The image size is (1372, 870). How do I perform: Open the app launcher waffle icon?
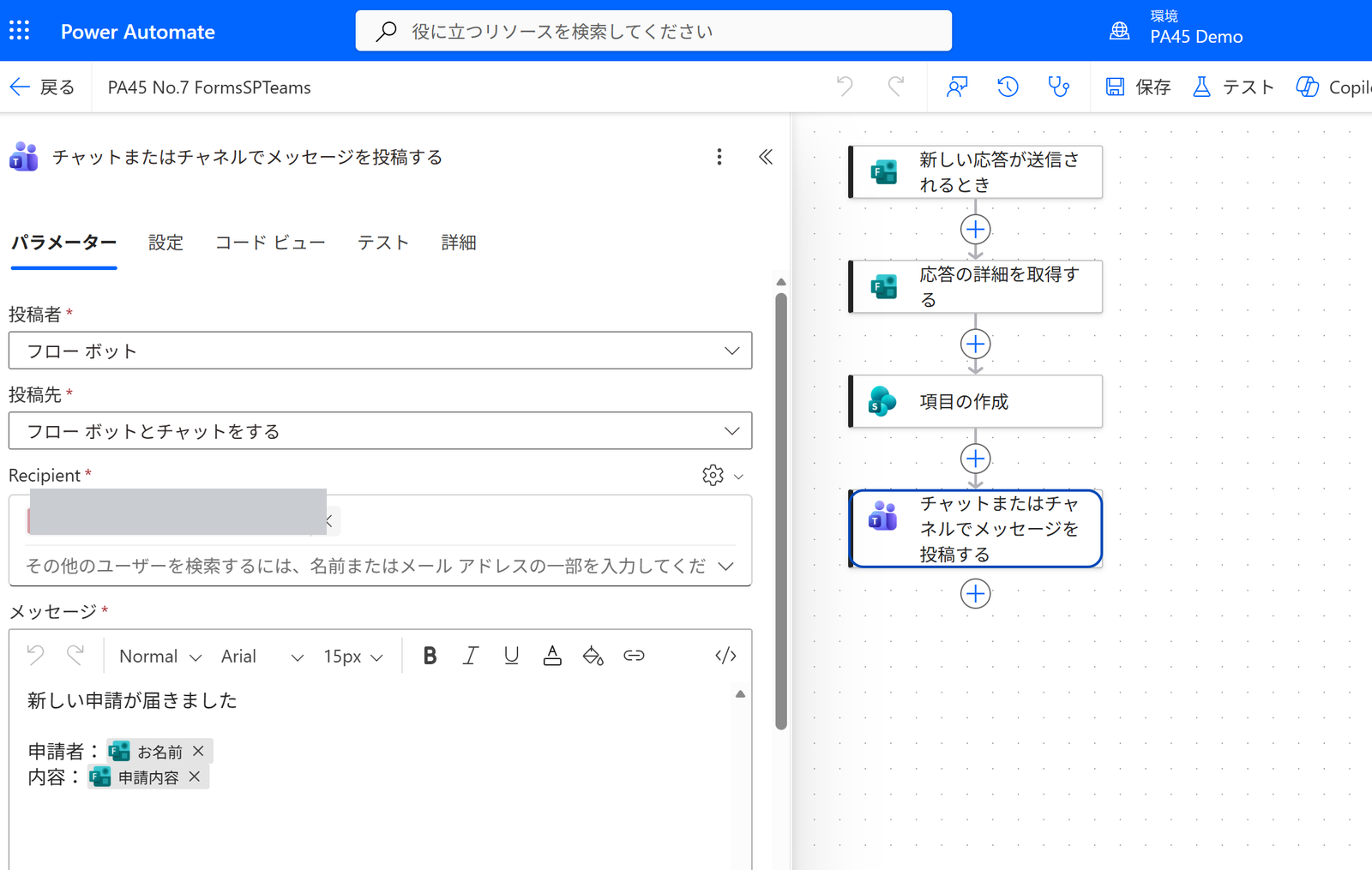[19, 31]
